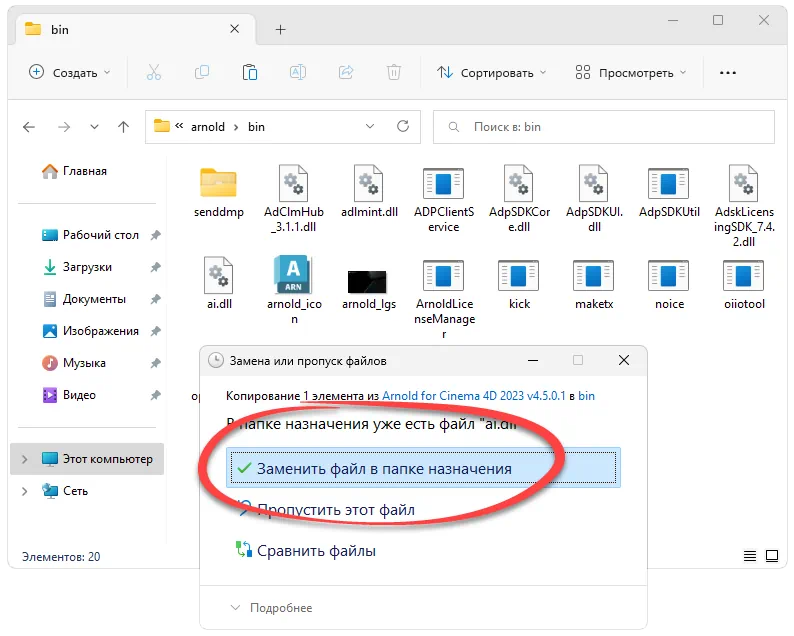Click the Paste clipboard icon
The image size is (794, 636).
(x=250, y=73)
